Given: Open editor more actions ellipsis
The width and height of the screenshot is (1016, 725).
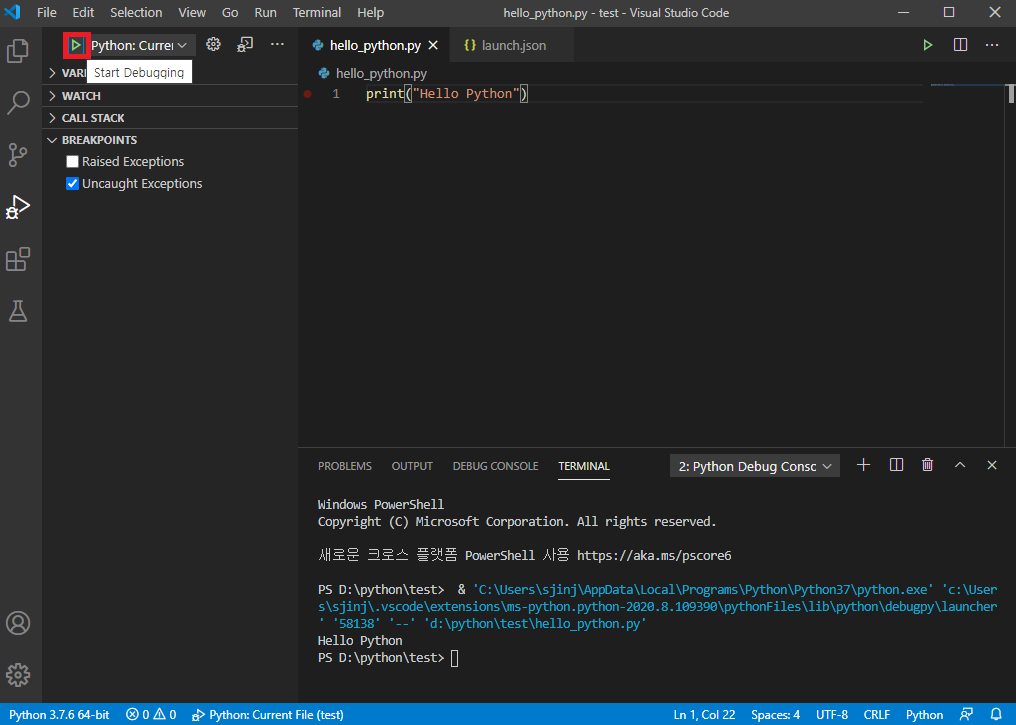Looking at the screenshot, I should tap(992, 45).
